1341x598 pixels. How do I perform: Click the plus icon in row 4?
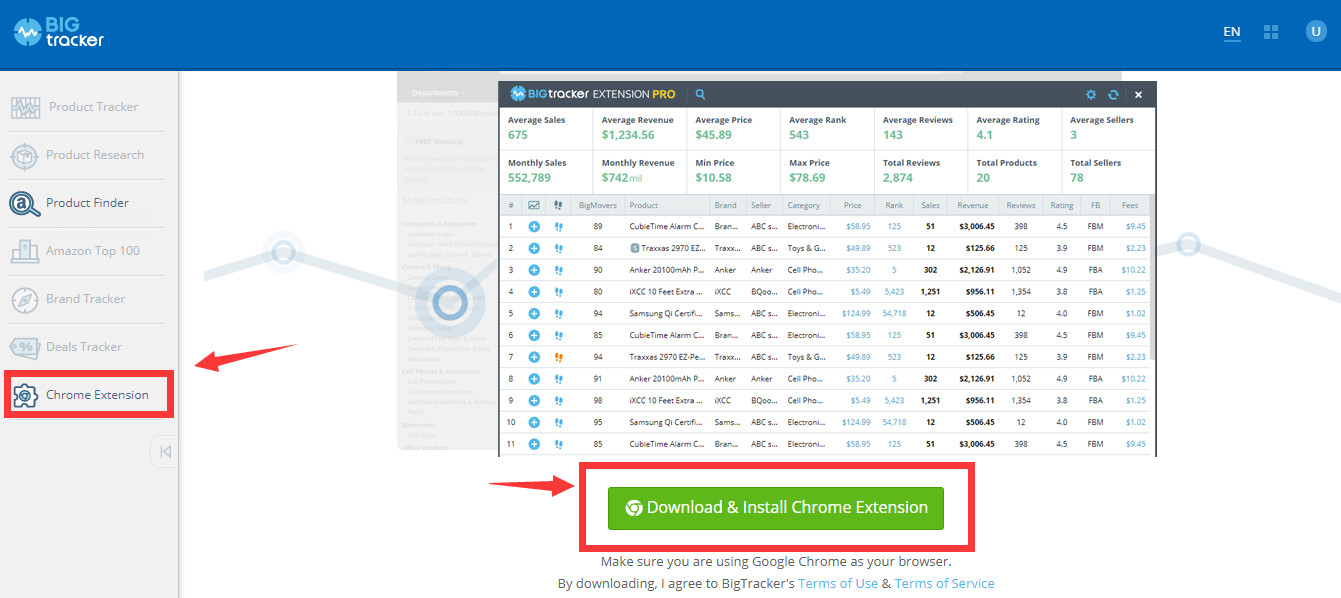tap(534, 292)
